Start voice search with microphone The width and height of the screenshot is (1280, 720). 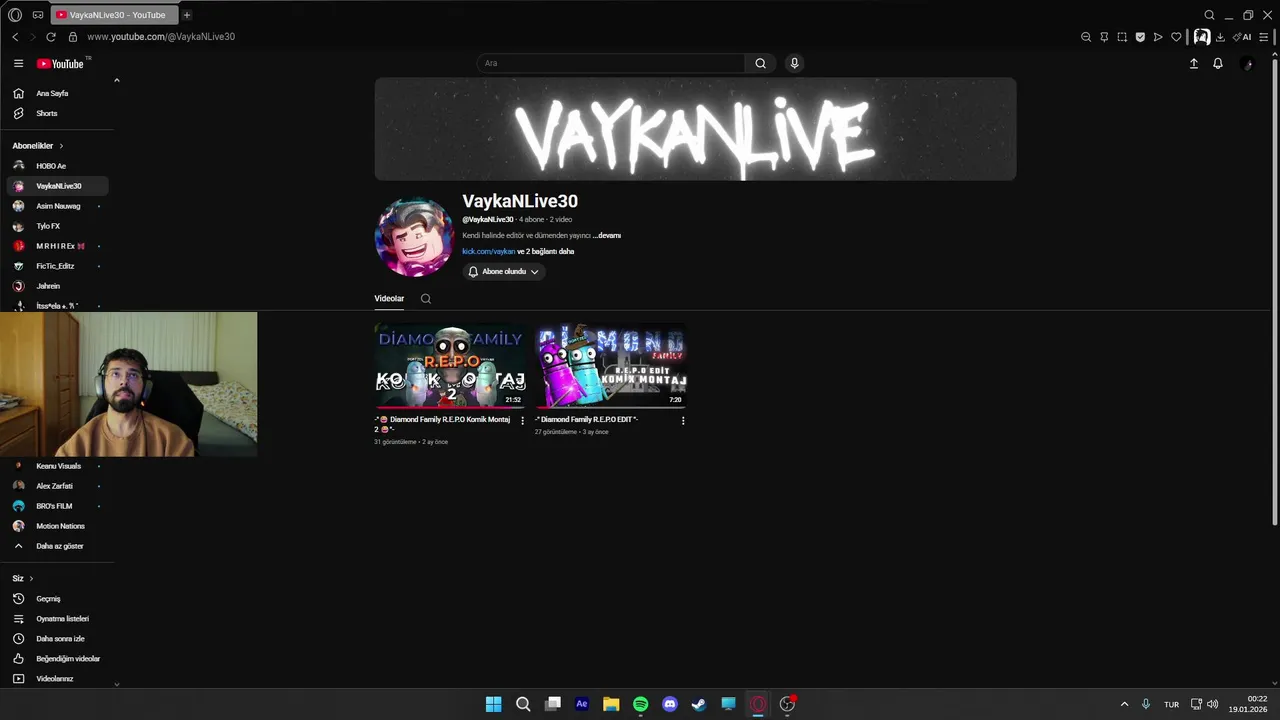794,63
